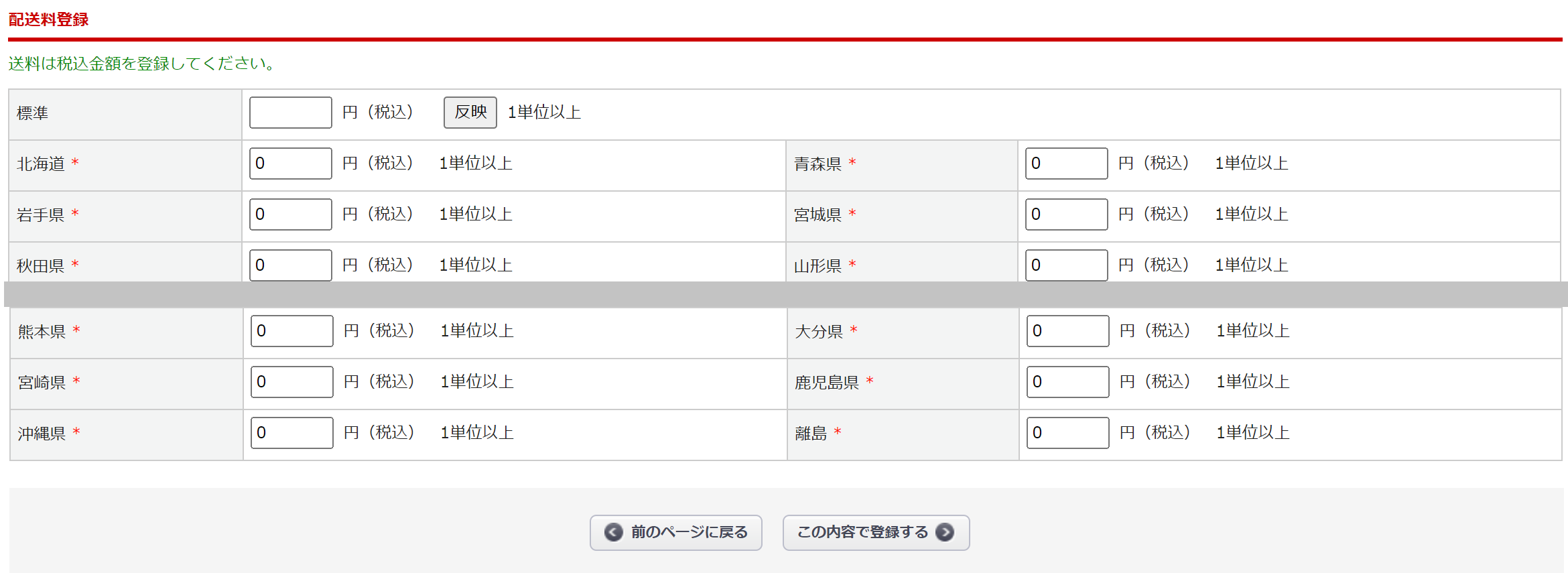Click the 標準 shipping fee input field
The width and height of the screenshot is (1568, 573).
tap(290, 112)
